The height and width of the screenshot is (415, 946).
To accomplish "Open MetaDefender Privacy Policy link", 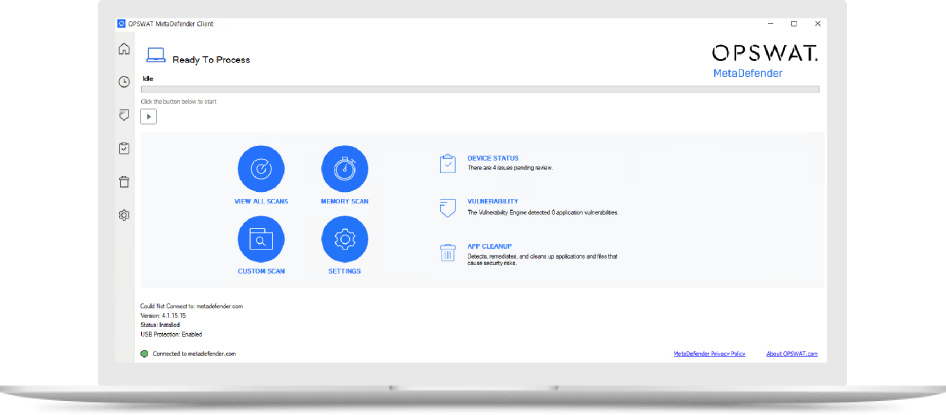I will [710, 354].
